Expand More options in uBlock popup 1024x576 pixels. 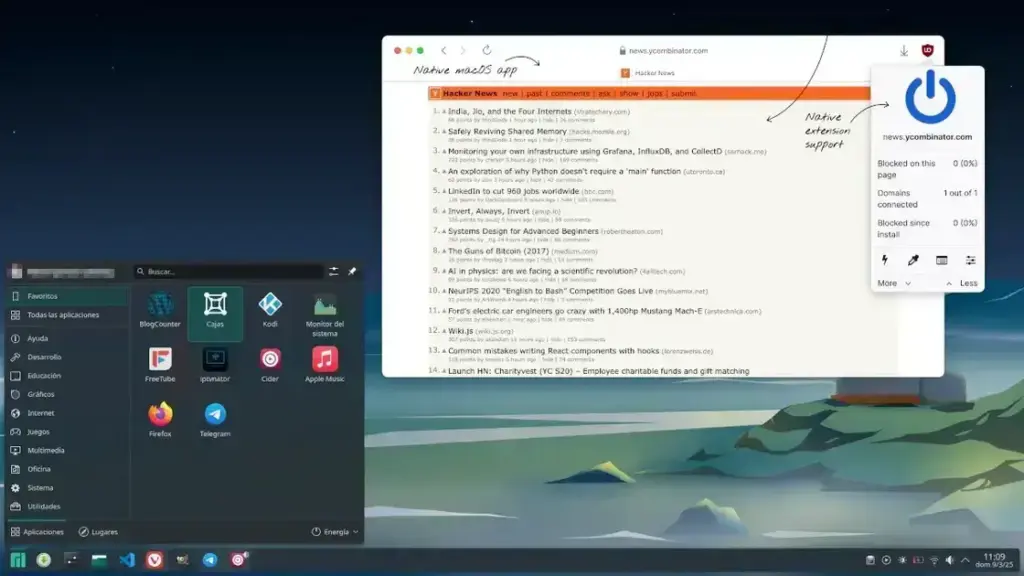pos(893,283)
